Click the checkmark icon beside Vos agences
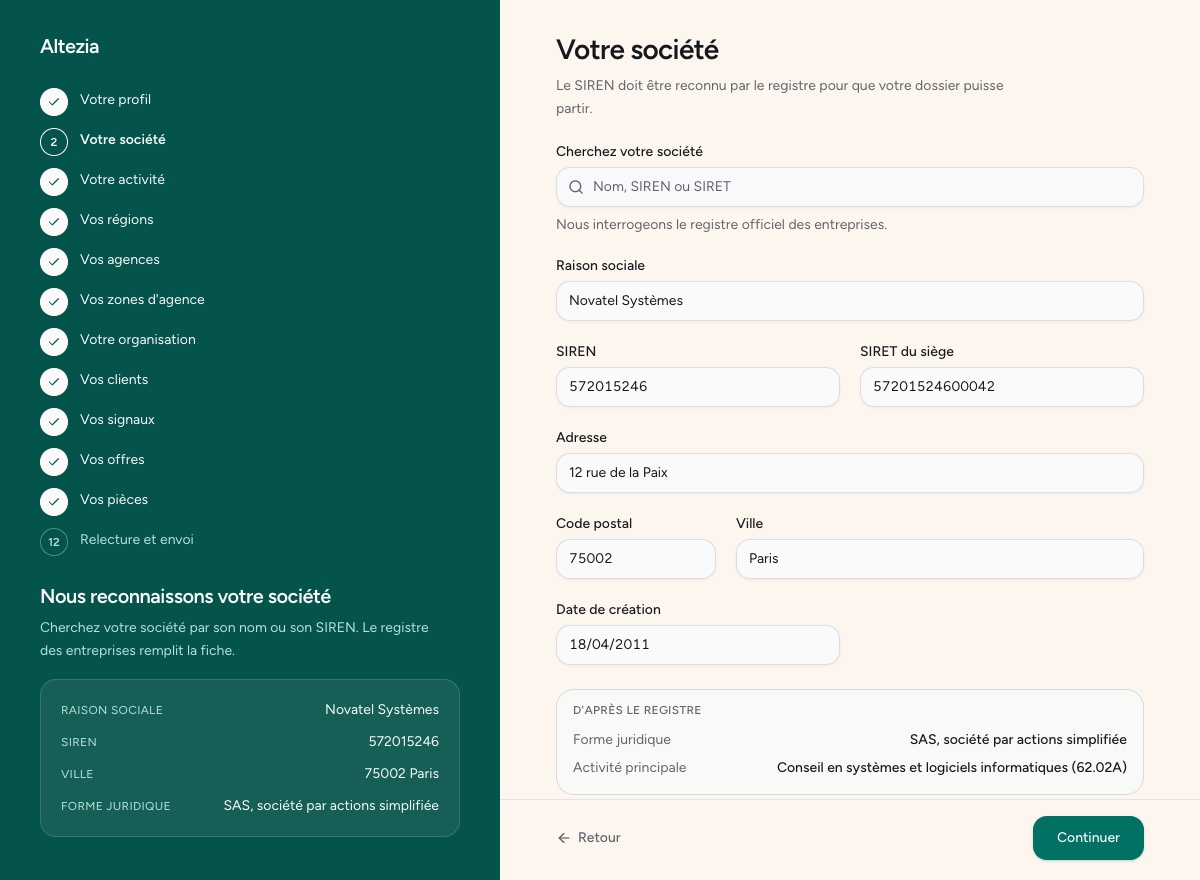 [x=54, y=262]
